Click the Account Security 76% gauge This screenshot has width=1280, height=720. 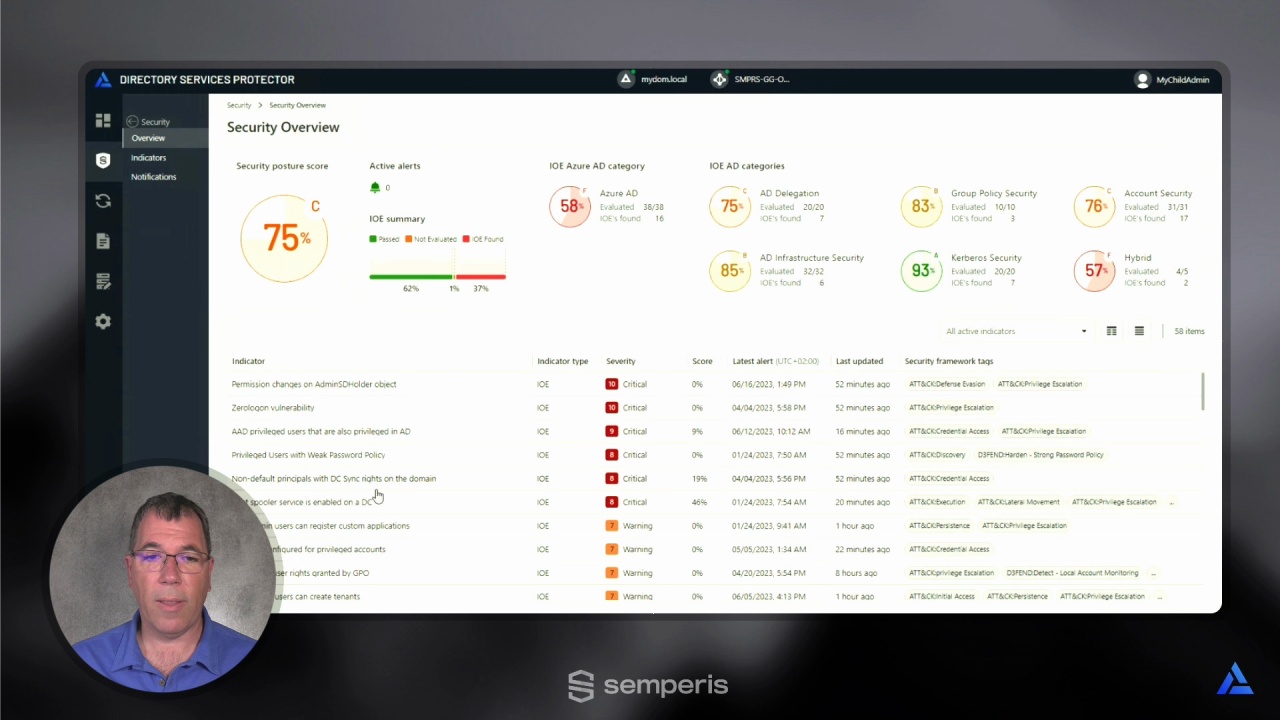[1094, 206]
